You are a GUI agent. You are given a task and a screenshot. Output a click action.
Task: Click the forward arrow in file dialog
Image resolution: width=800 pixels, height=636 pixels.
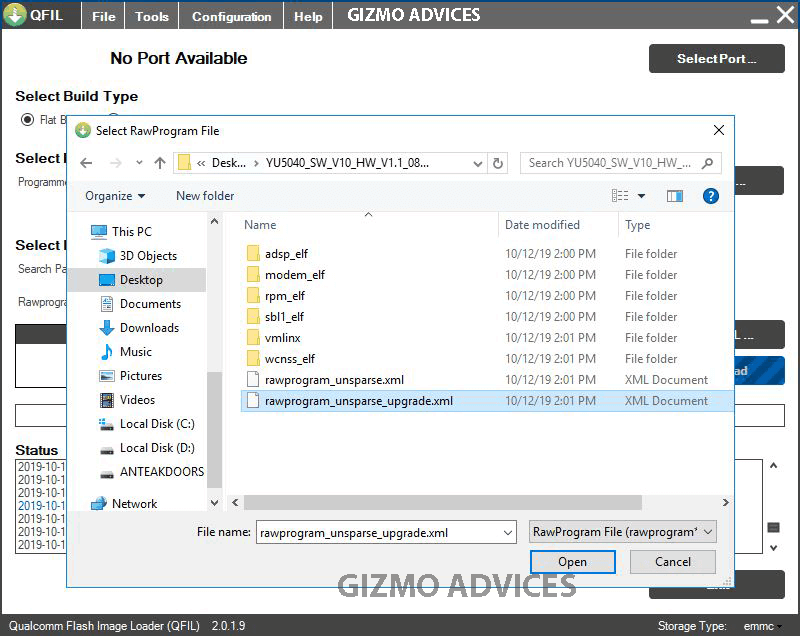pyautogui.click(x=116, y=163)
